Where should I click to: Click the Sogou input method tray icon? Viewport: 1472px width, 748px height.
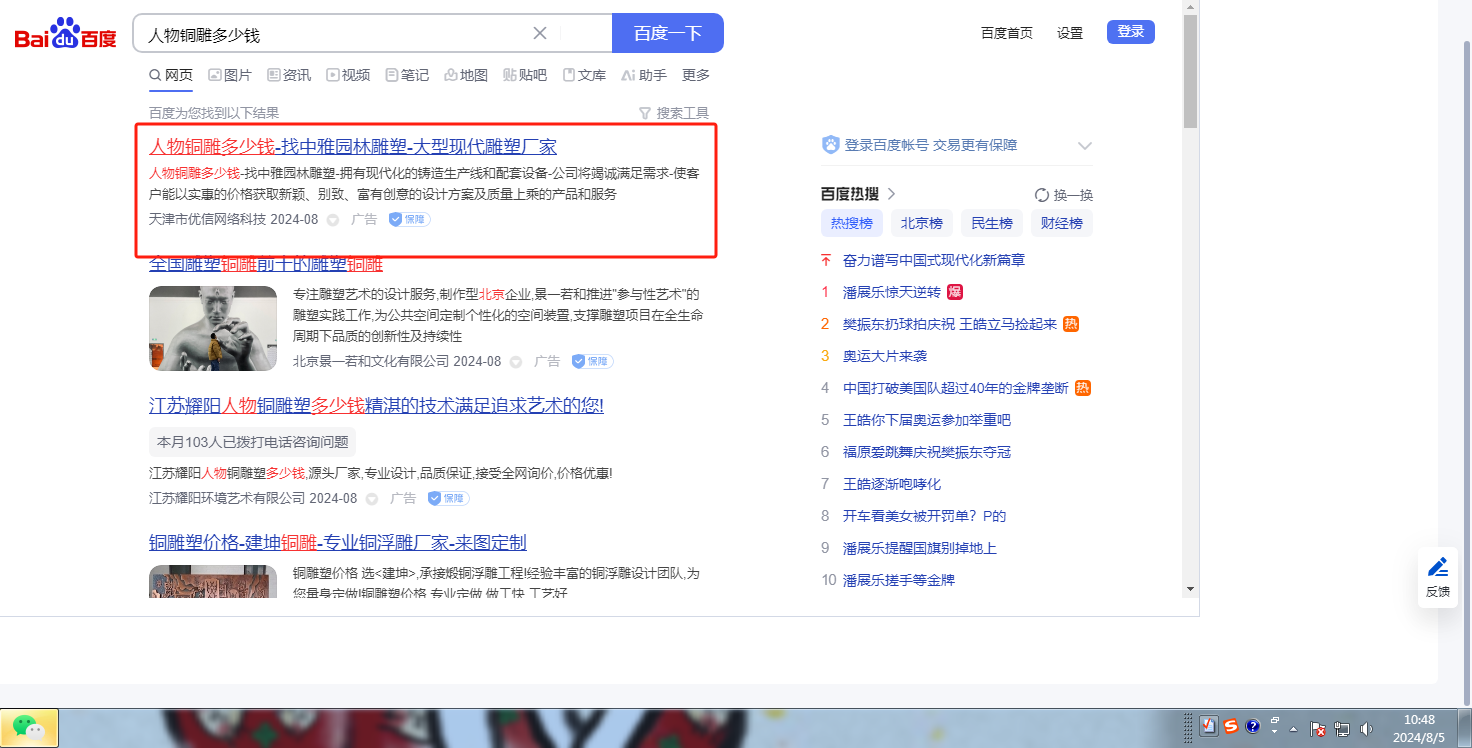pos(1231,727)
